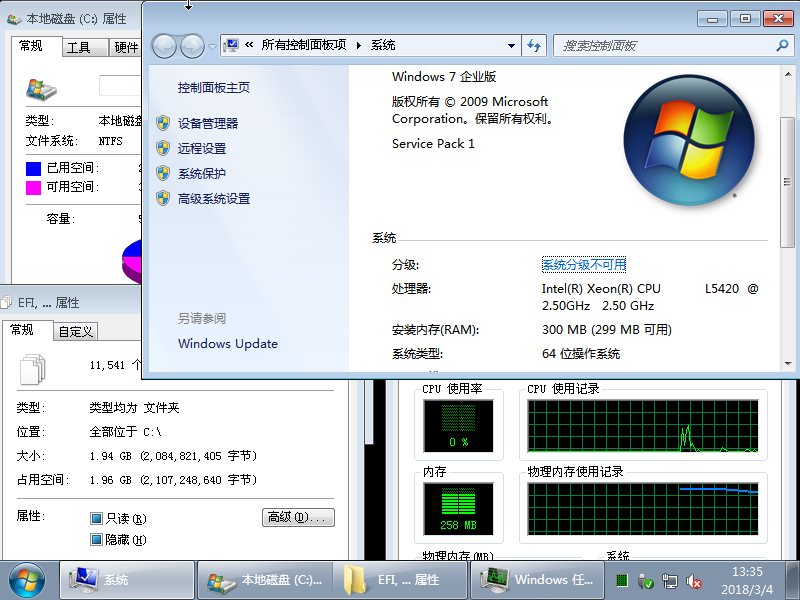Image resolution: width=800 pixels, height=600 pixels.
Task: Click the 系统 path segment in address bar
Action: 383,45
